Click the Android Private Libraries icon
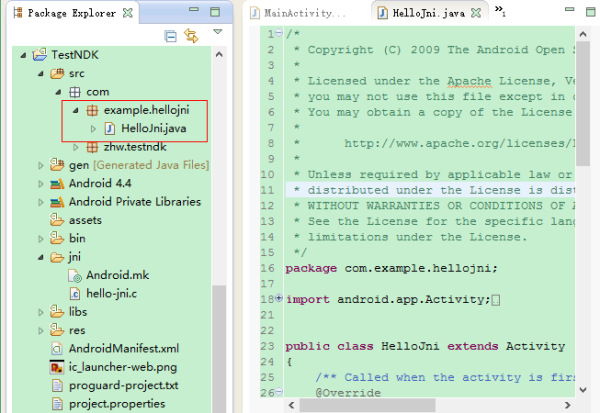The height and width of the screenshot is (413, 600). pos(57,202)
